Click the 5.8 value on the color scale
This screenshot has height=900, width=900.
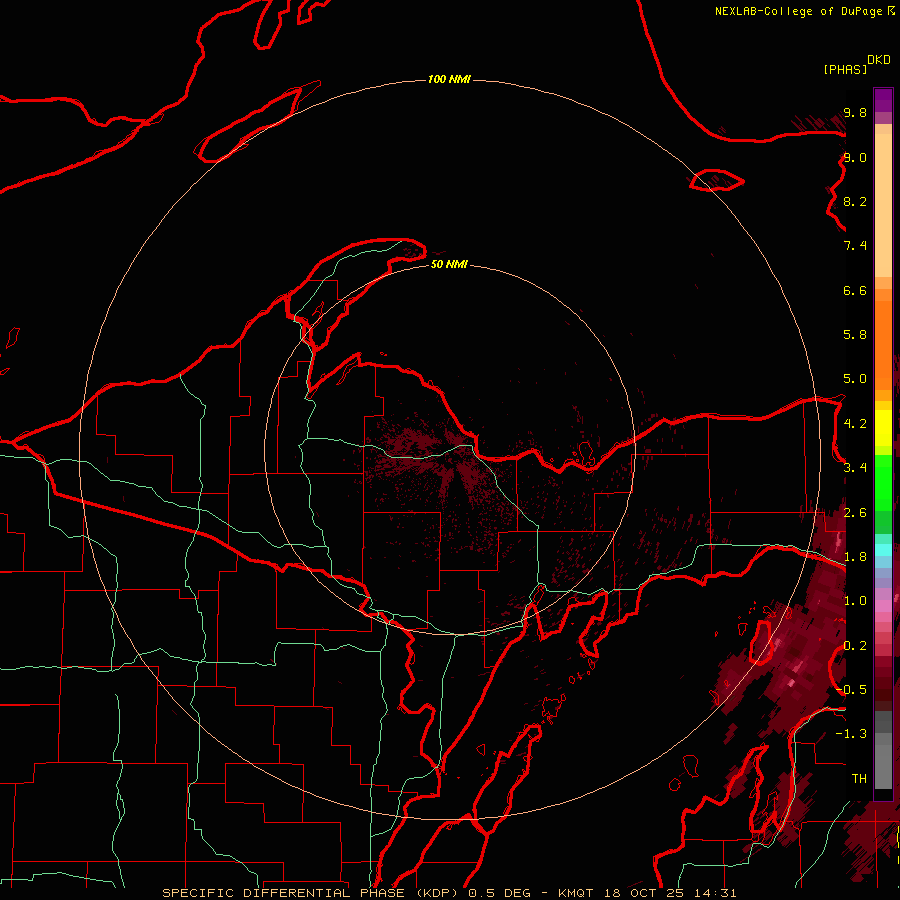pyautogui.click(x=855, y=335)
